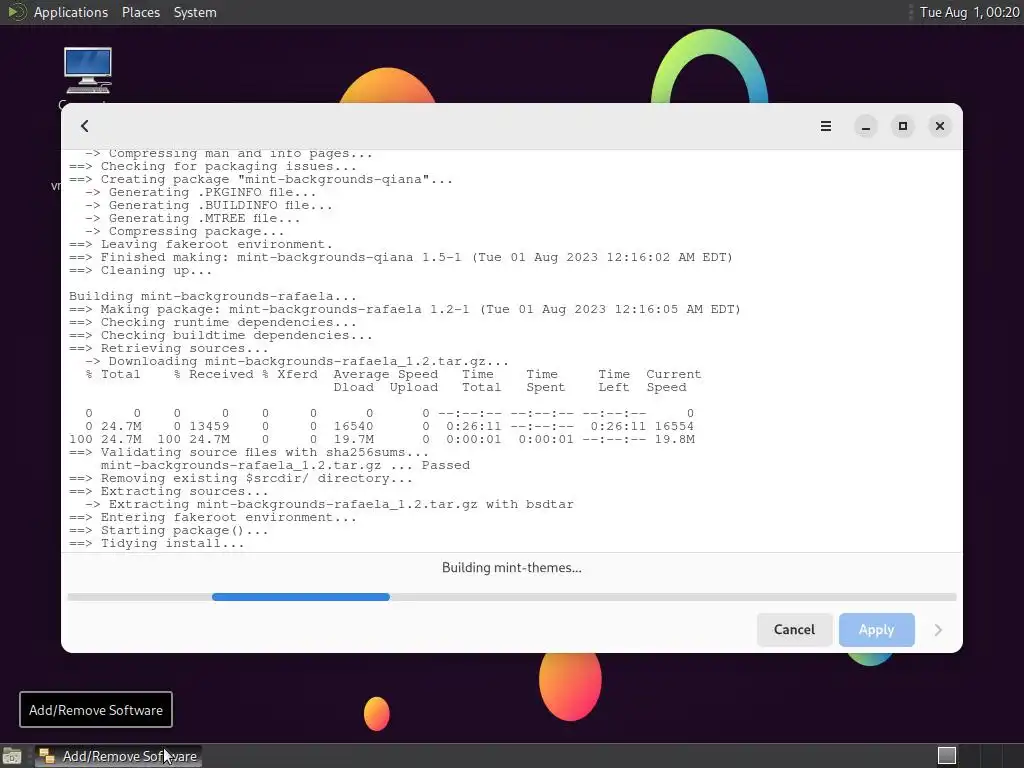Click the show desktop icon in the bottom panel
This screenshot has height=768, width=1024.
(x=12, y=756)
